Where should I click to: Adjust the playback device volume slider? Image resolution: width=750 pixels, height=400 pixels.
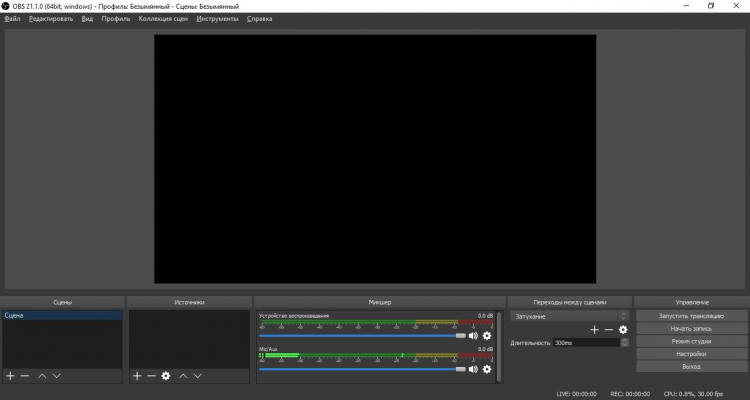click(362, 336)
